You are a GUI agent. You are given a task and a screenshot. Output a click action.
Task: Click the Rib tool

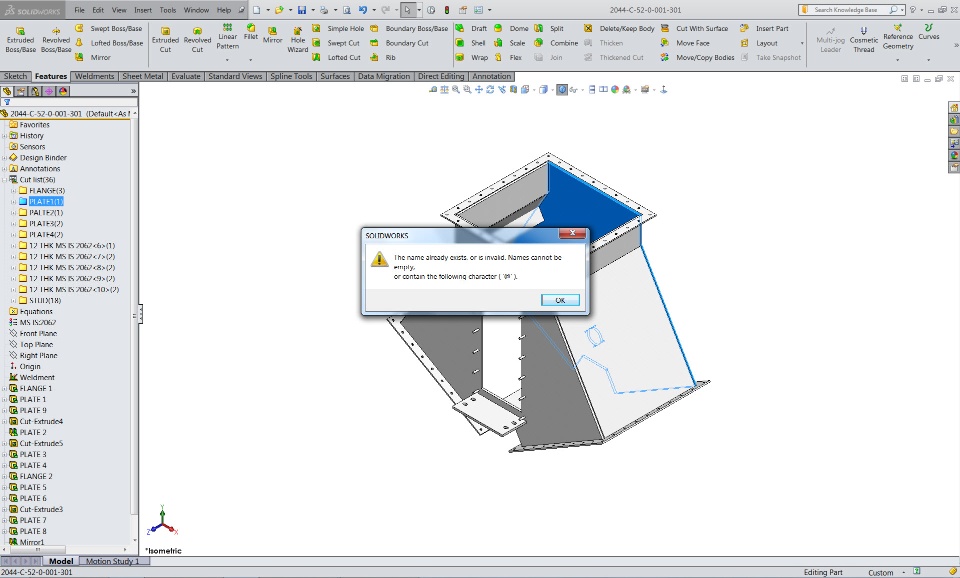tap(383, 57)
